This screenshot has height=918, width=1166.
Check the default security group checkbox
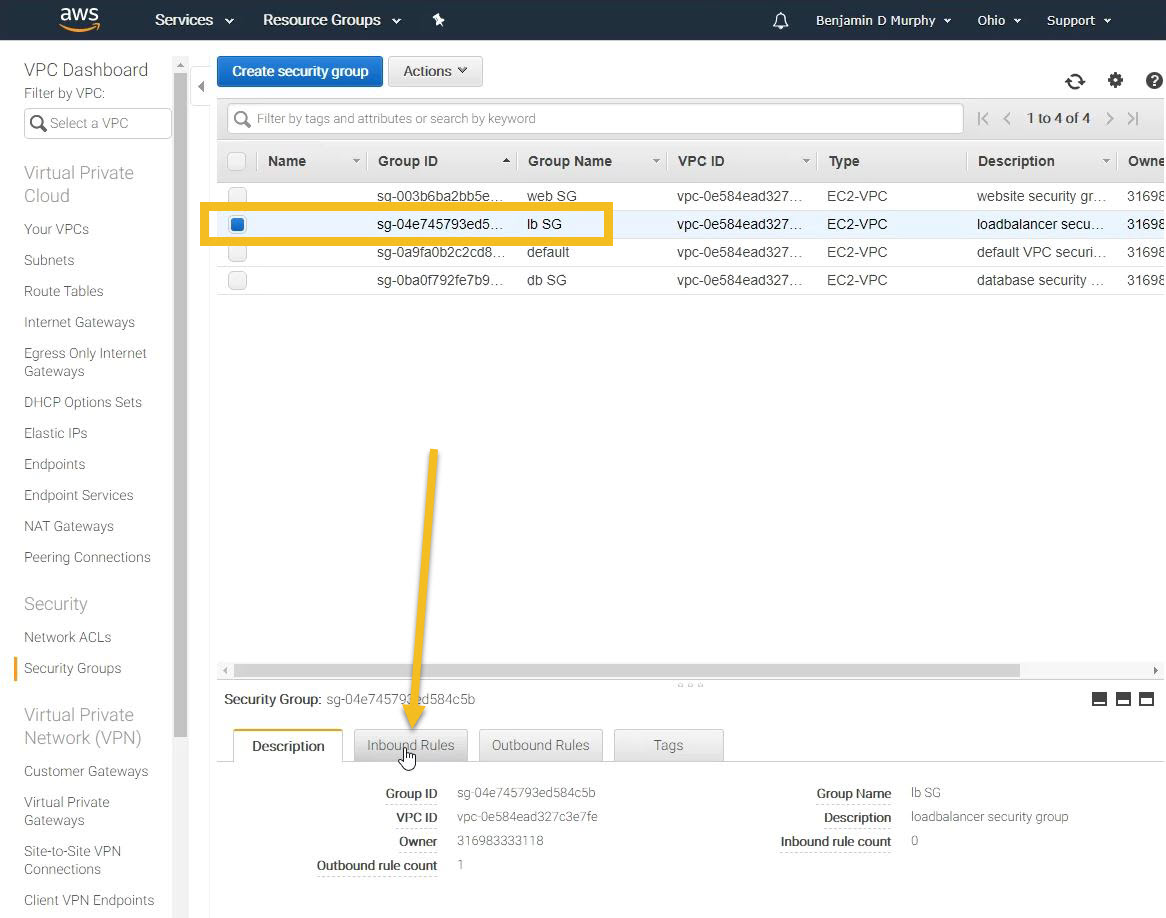click(237, 252)
